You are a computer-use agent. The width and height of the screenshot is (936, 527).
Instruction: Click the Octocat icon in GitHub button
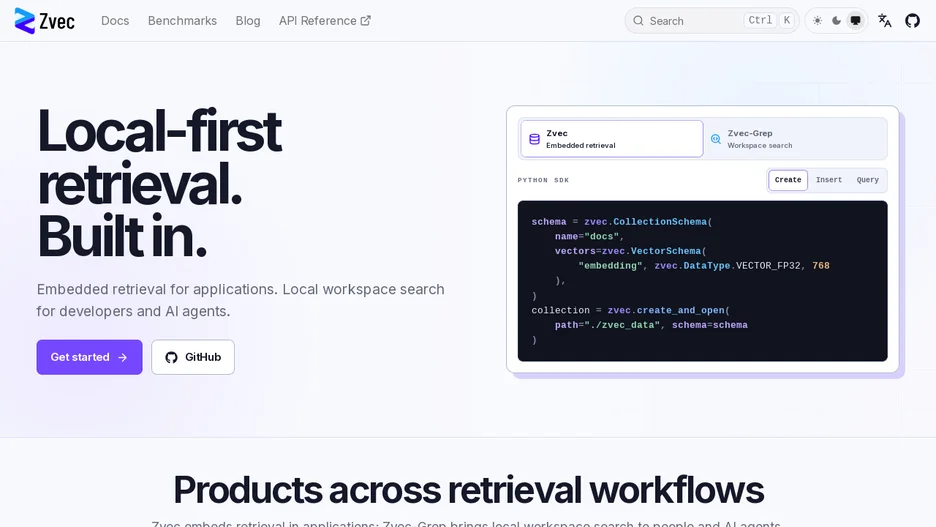click(x=171, y=358)
